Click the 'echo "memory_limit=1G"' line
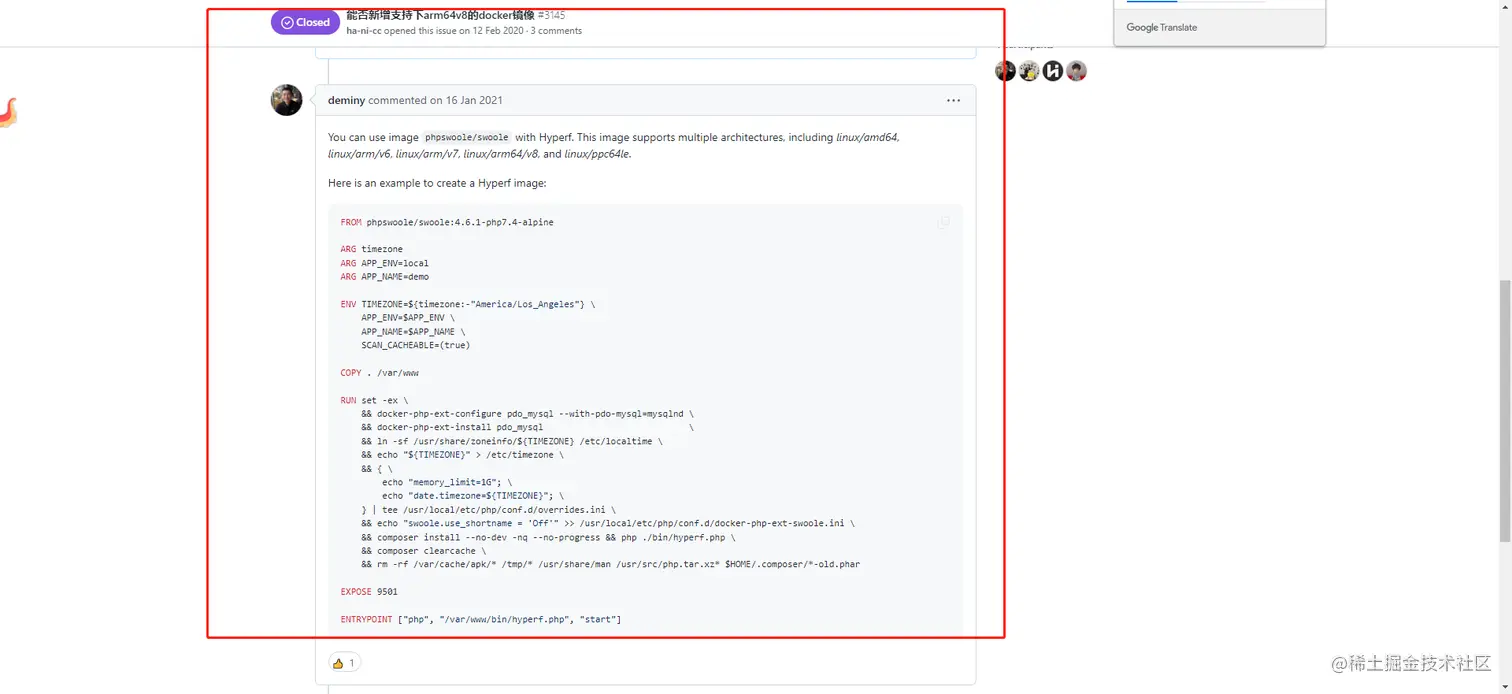 (x=446, y=482)
